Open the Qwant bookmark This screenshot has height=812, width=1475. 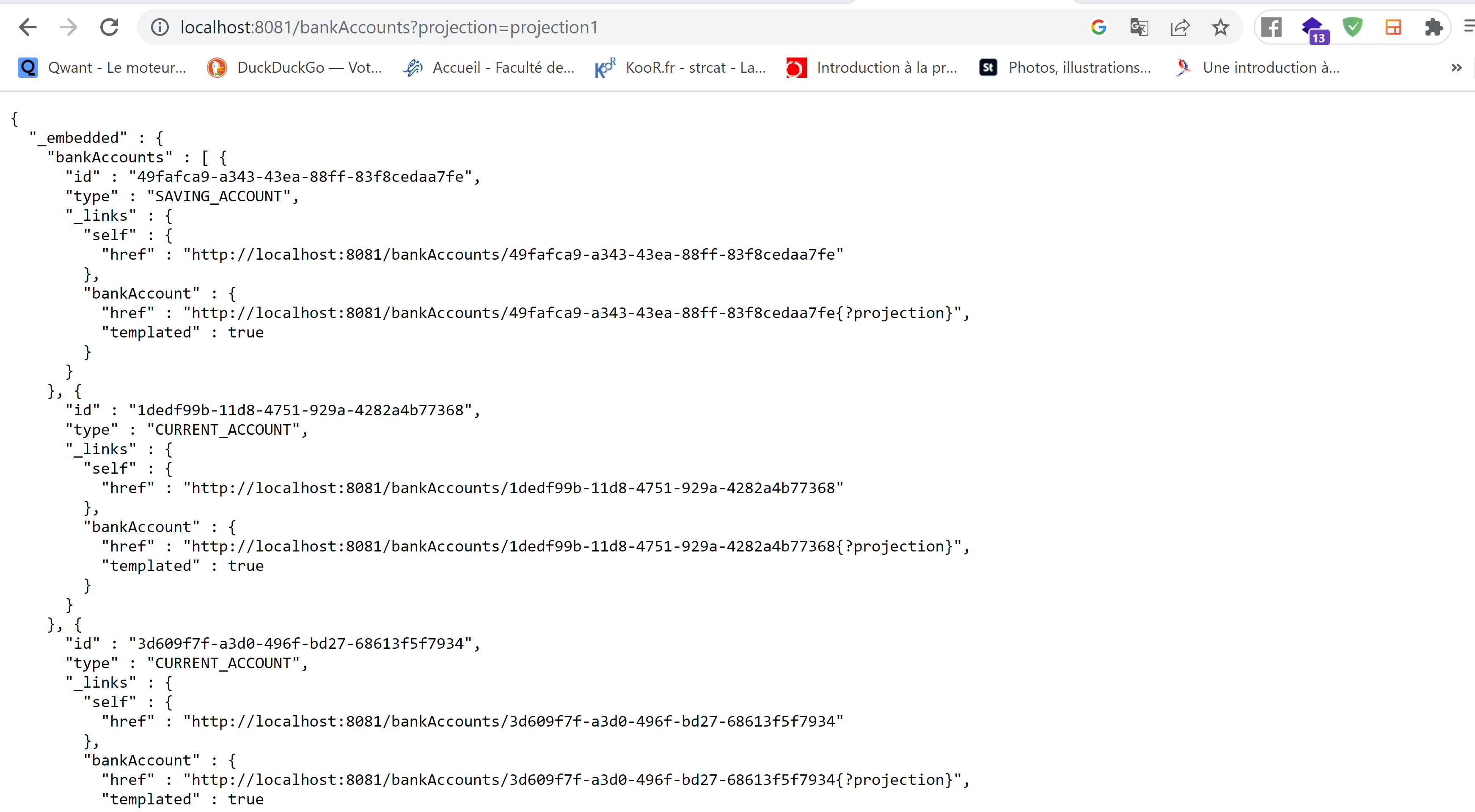pos(102,68)
